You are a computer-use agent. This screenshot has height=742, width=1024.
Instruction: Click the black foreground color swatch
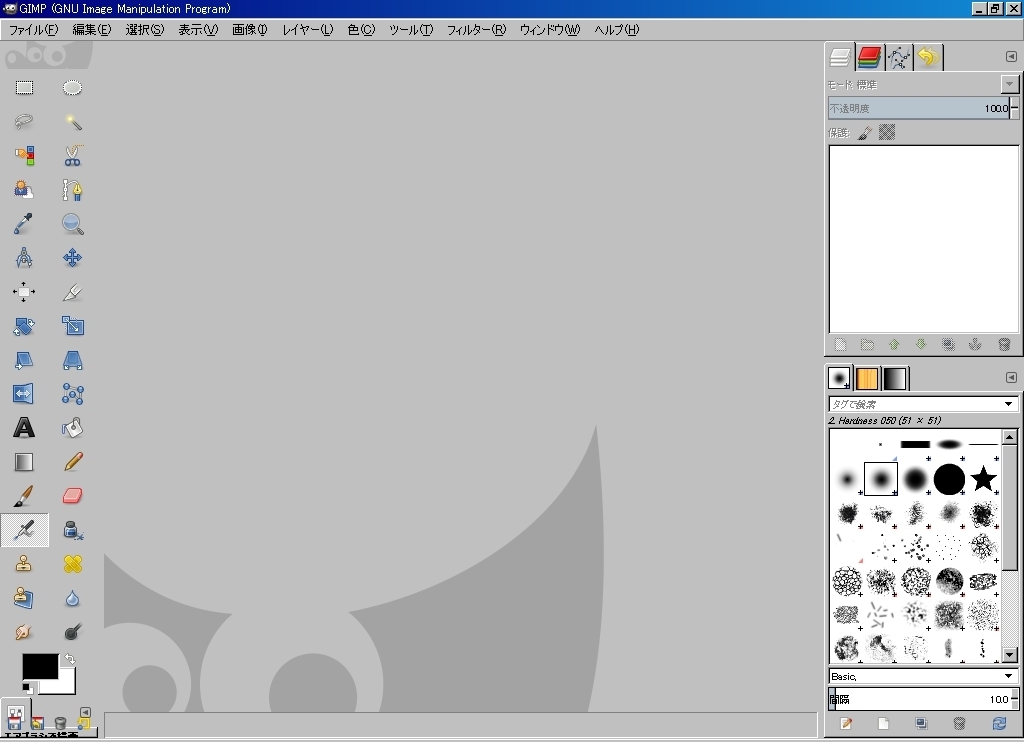39,667
